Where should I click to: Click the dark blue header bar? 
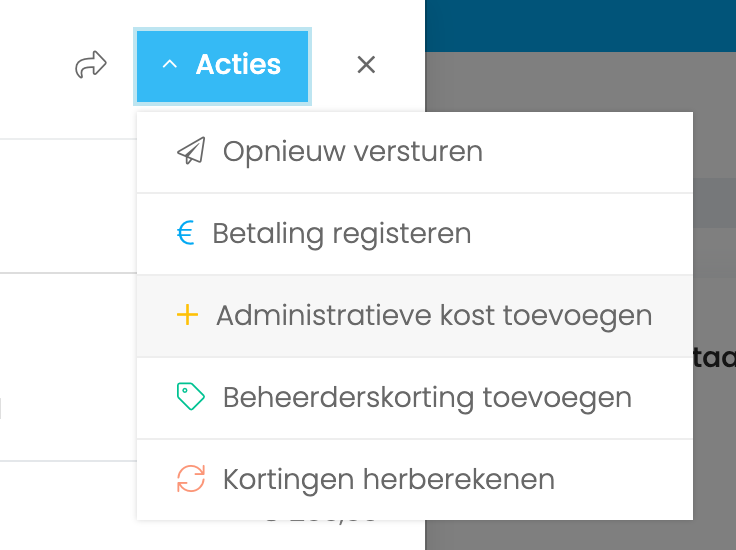[x=580, y=26]
